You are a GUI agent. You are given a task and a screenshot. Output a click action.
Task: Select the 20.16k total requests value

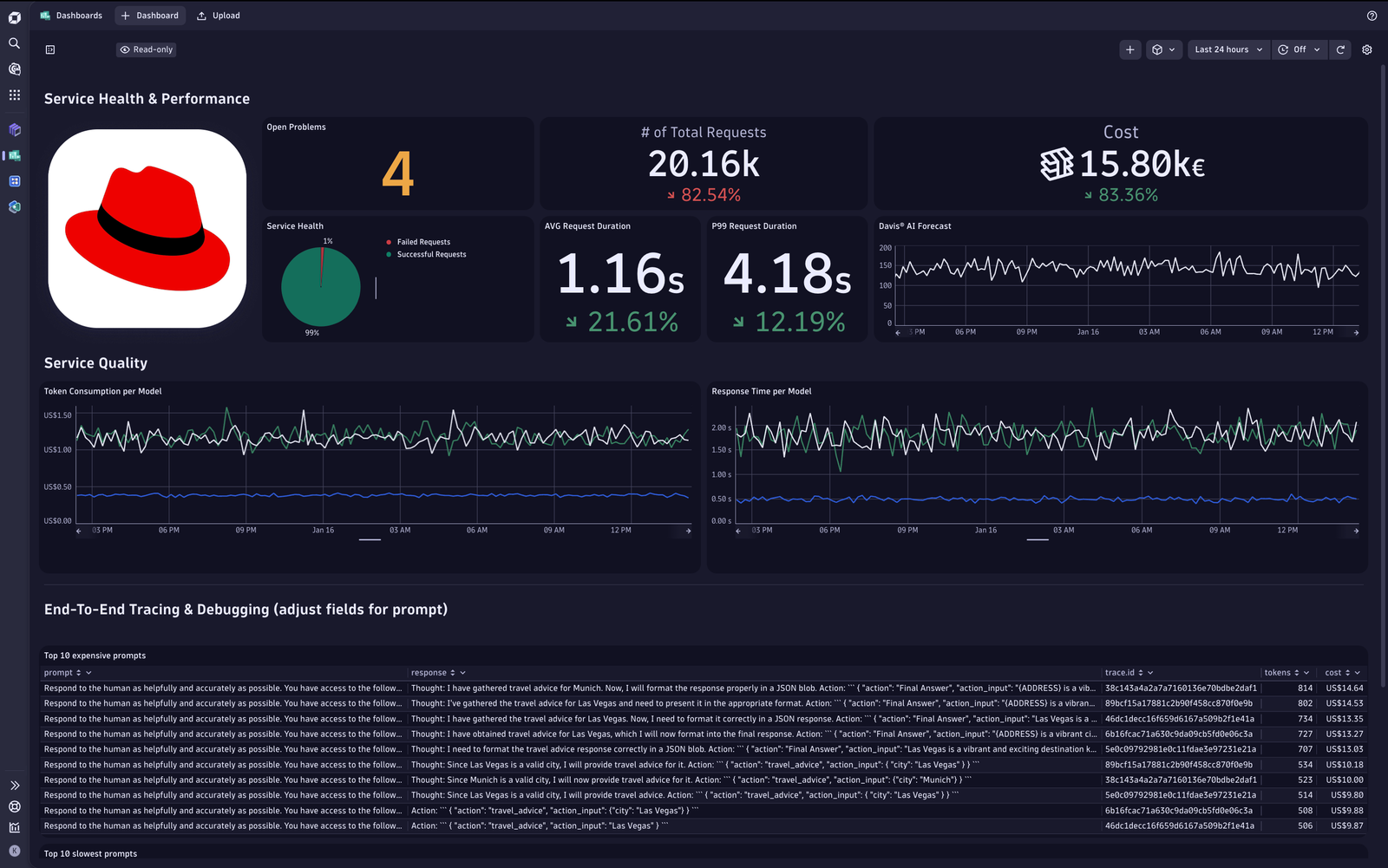pyautogui.click(x=704, y=164)
